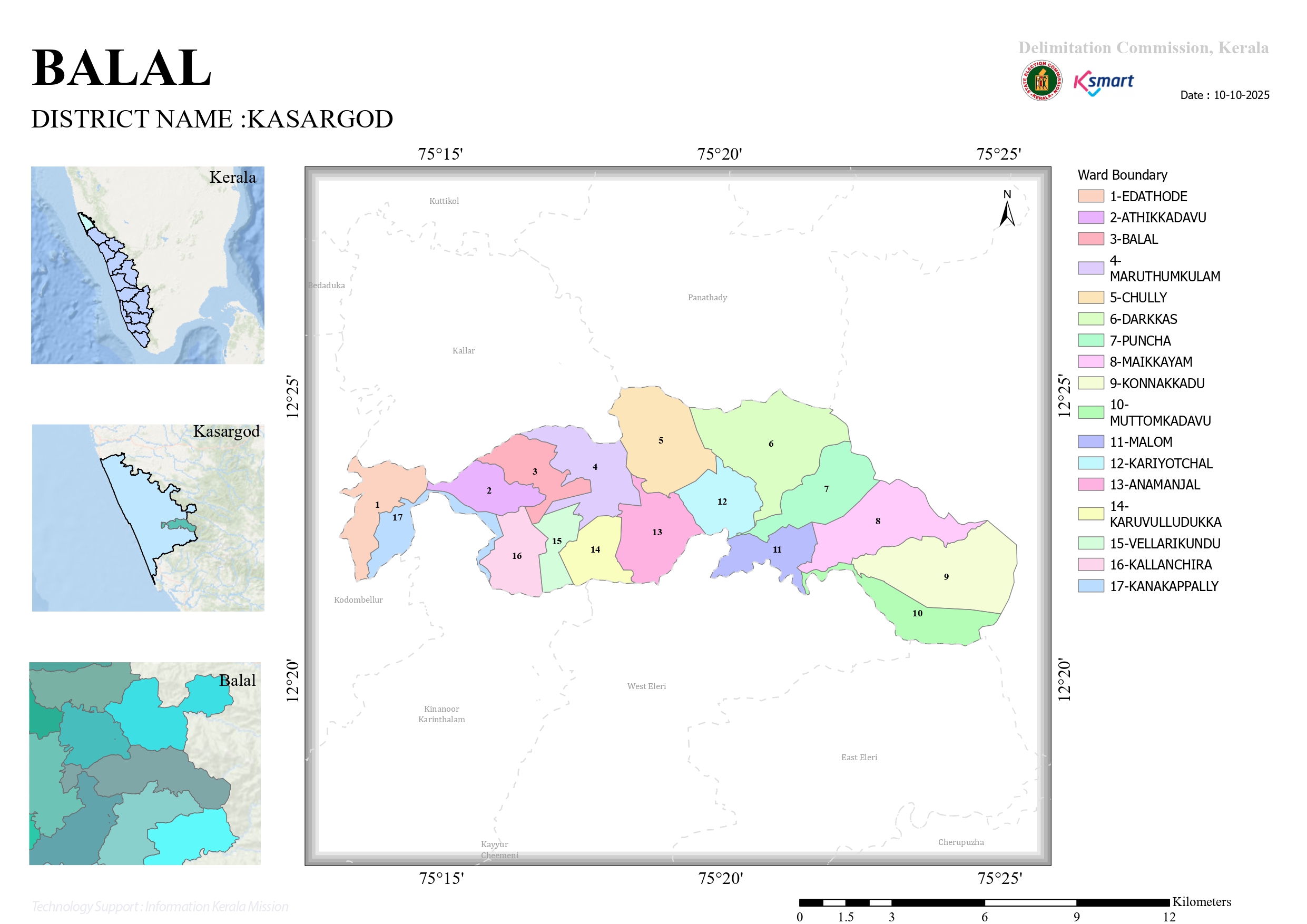This screenshot has height=924, width=1307.
Task: Click the Ward Boundary legend title
Action: point(1122,175)
